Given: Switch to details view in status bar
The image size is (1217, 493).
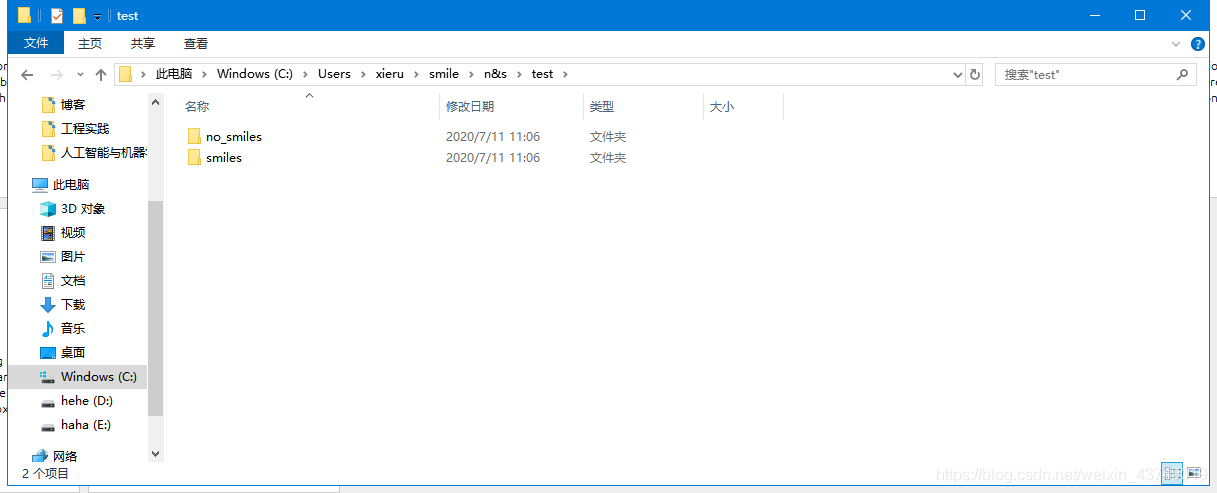Looking at the screenshot, I should 1172,473.
